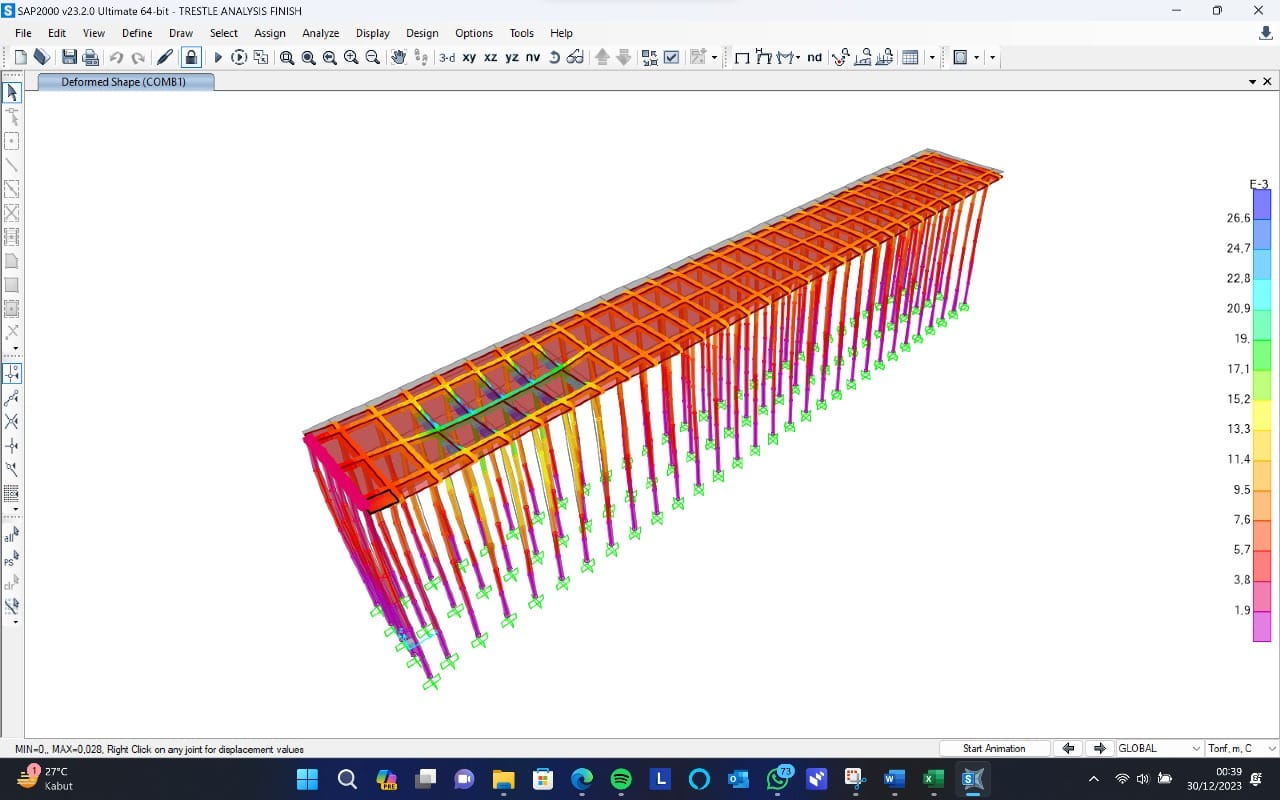The height and width of the screenshot is (800, 1280).
Task: Set the default 3-d view
Action: [x=447, y=57]
